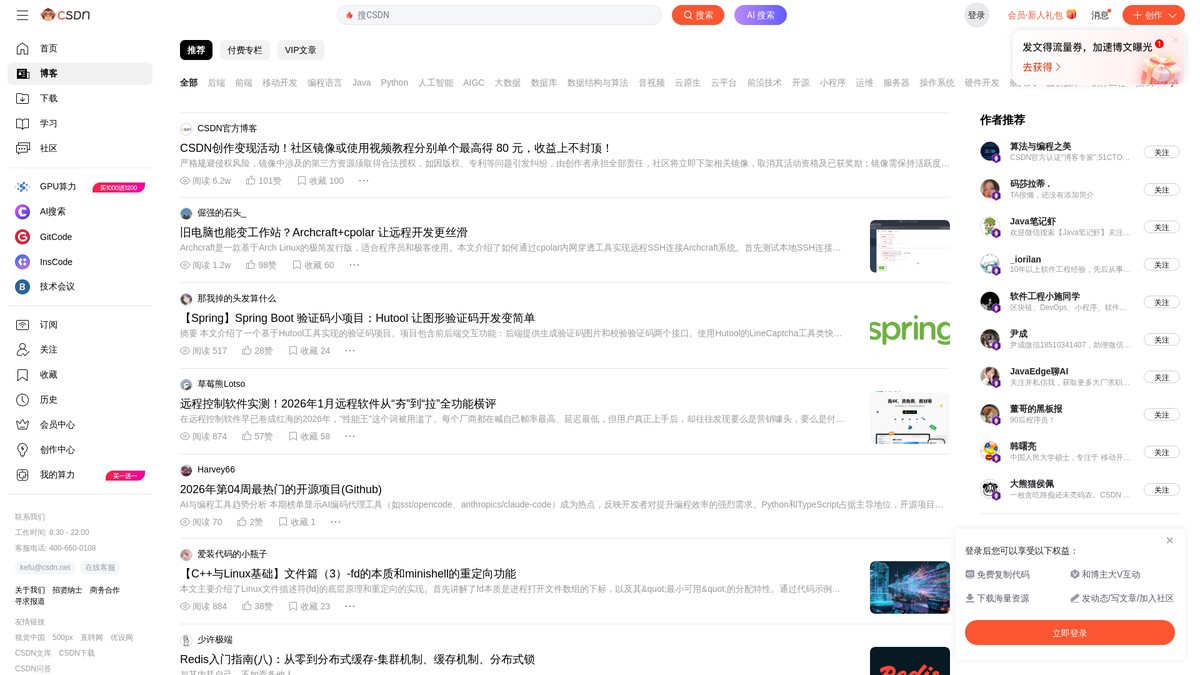
Task: Open 我的算力 in the sidebar
Action: click(x=80, y=475)
